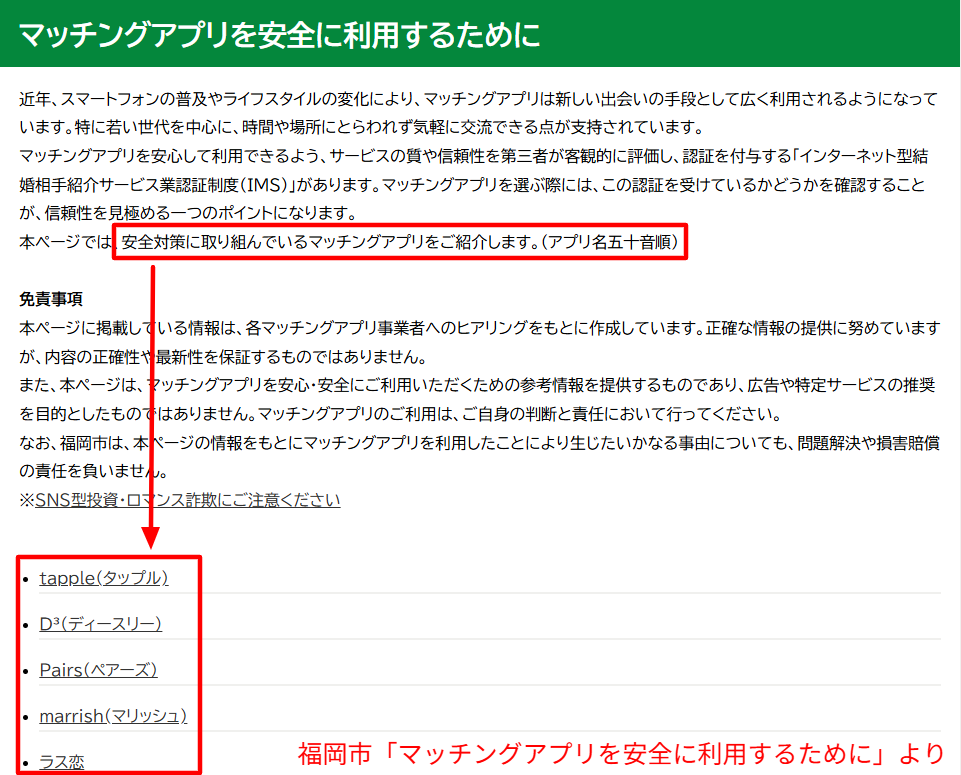This screenshot has width=961, height=775.
Task: Click the line starting 本ページに掲載している情報は
Action: tap(479, 328)
